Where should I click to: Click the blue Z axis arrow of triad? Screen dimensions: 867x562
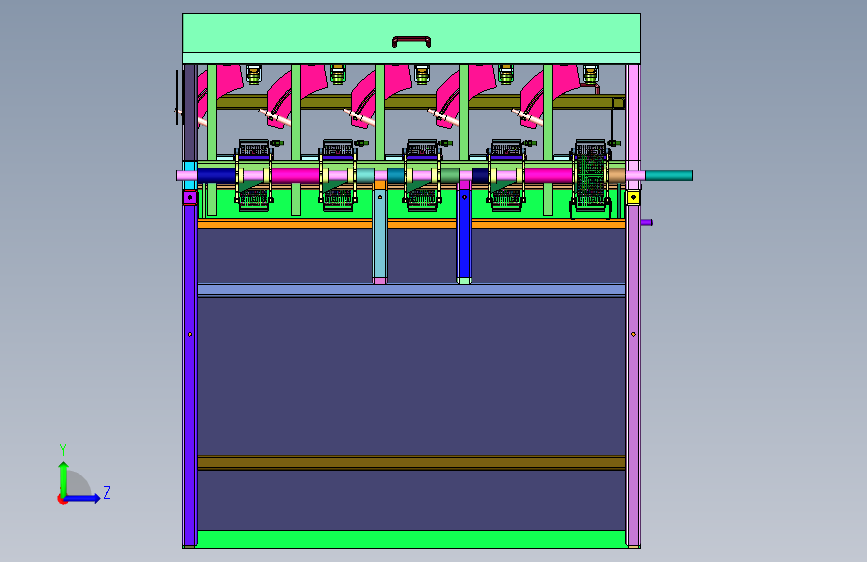pos(83,498)
